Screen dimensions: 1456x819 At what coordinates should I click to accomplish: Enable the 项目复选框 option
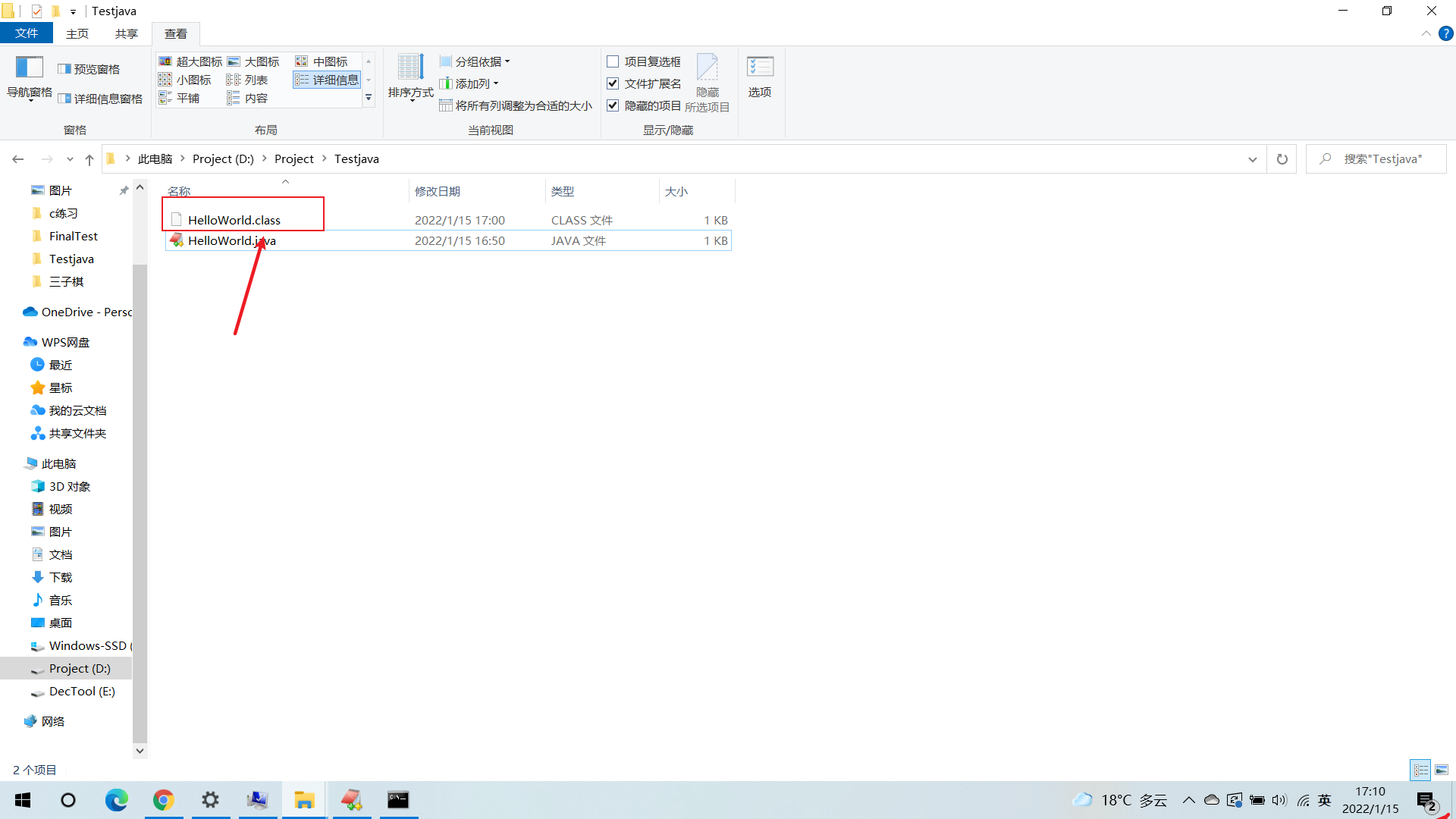click(613, 61)
